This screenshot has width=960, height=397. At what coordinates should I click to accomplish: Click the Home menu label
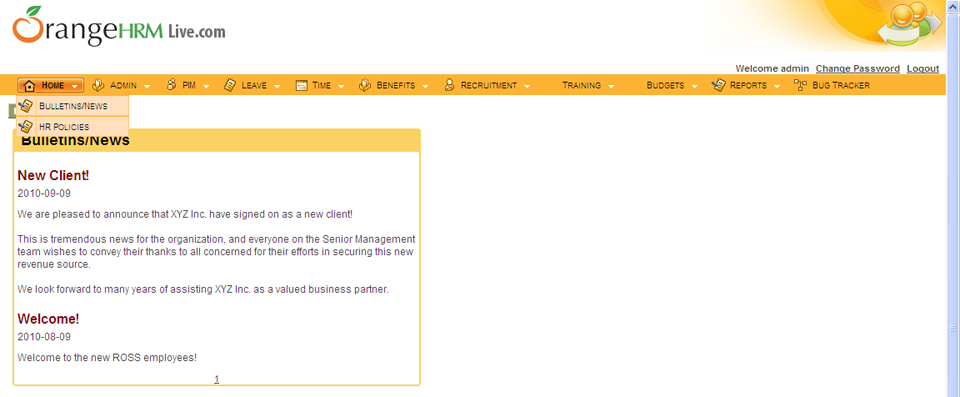(x=53, y=85)
